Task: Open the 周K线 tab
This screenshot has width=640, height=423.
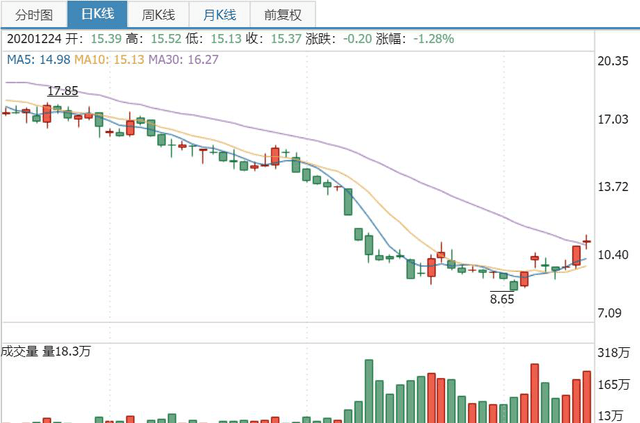Action: click(x=158, y=14)
